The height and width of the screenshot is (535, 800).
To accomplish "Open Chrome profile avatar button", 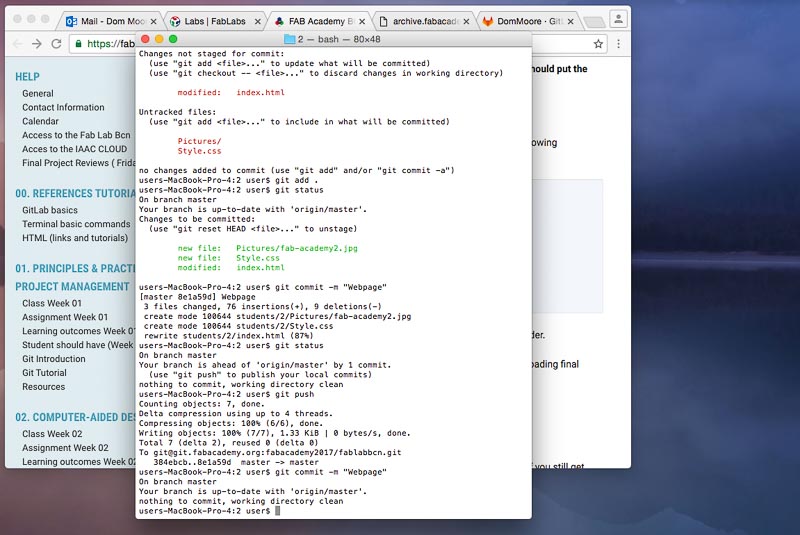I will click(618, 19).
